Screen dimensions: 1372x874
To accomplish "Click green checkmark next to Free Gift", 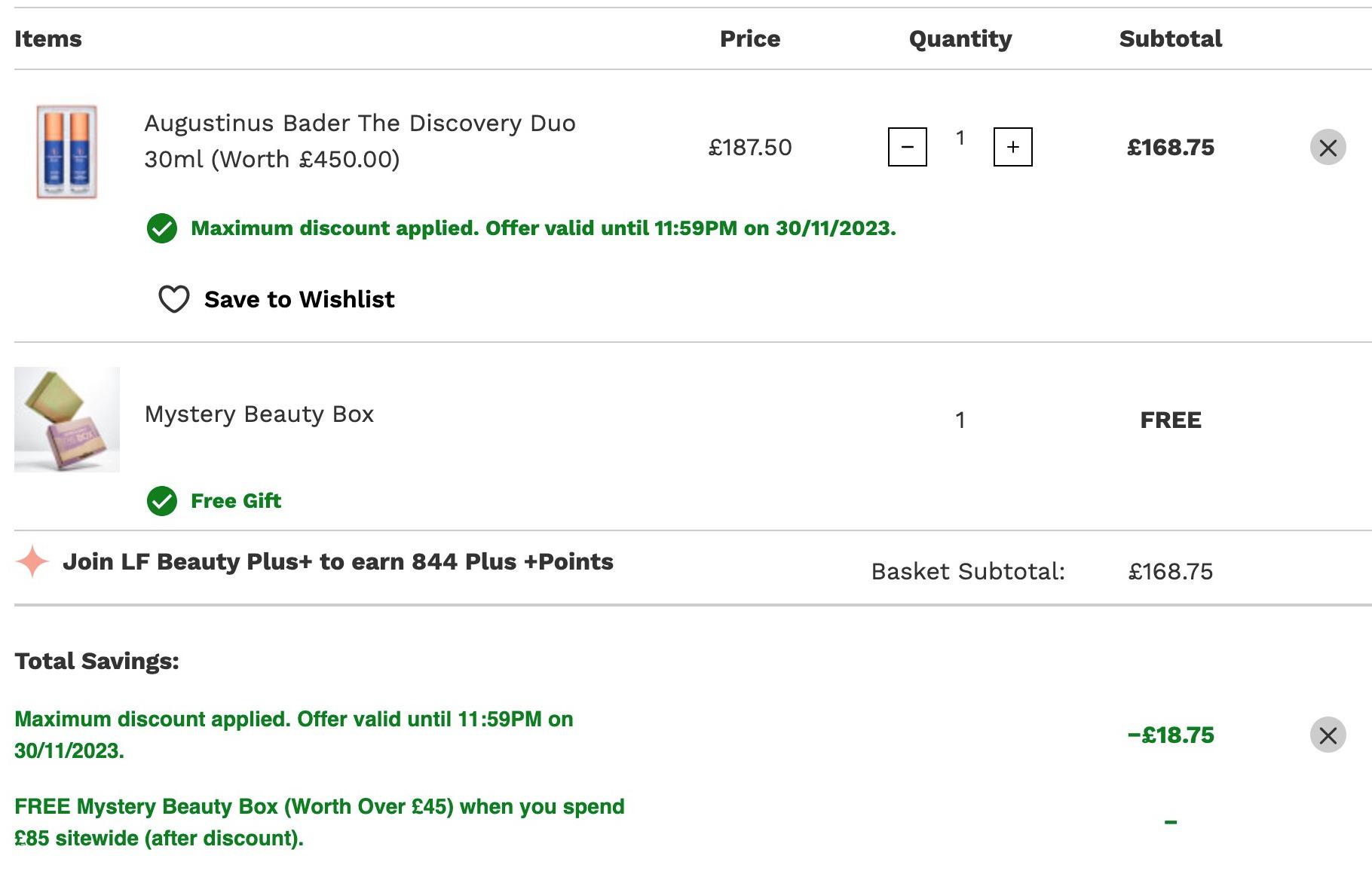I will [x=162, y=501].
